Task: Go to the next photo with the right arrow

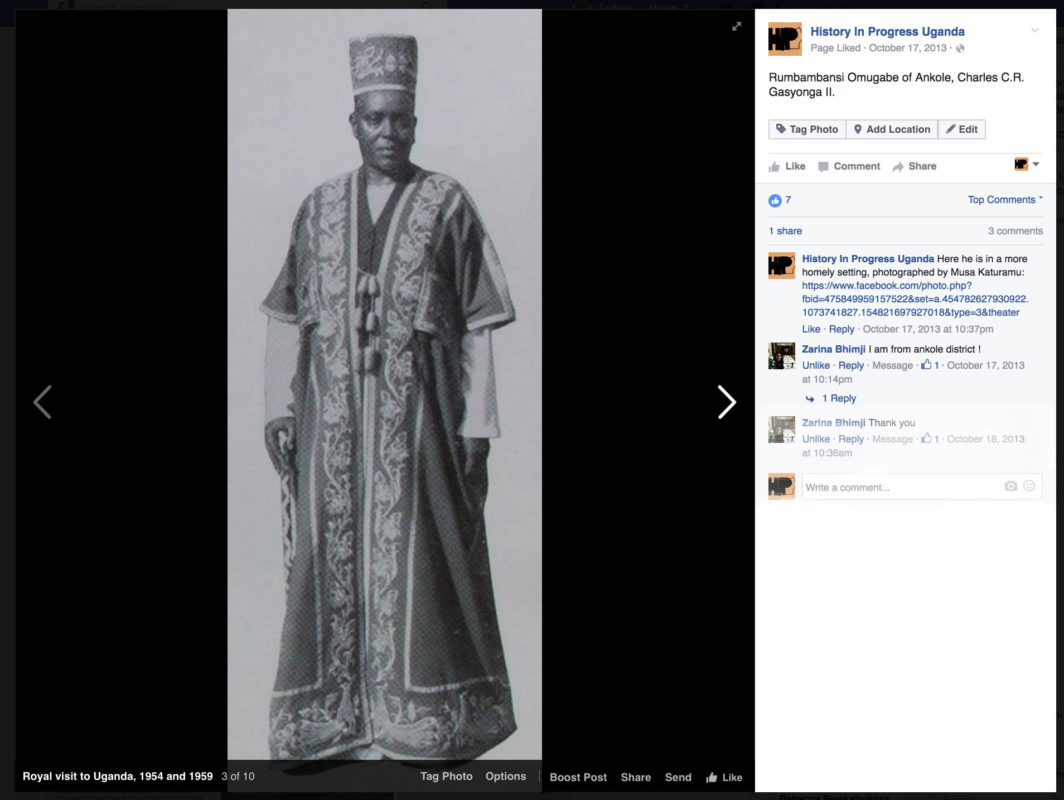Action: point(727,402)
